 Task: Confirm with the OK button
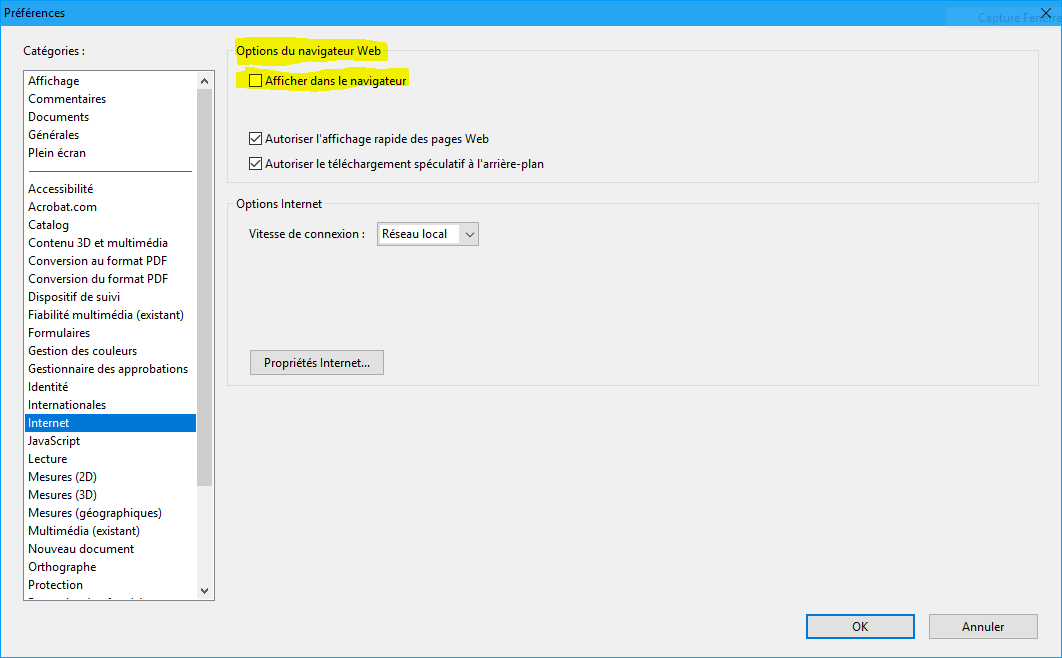(x=860, y=626)
